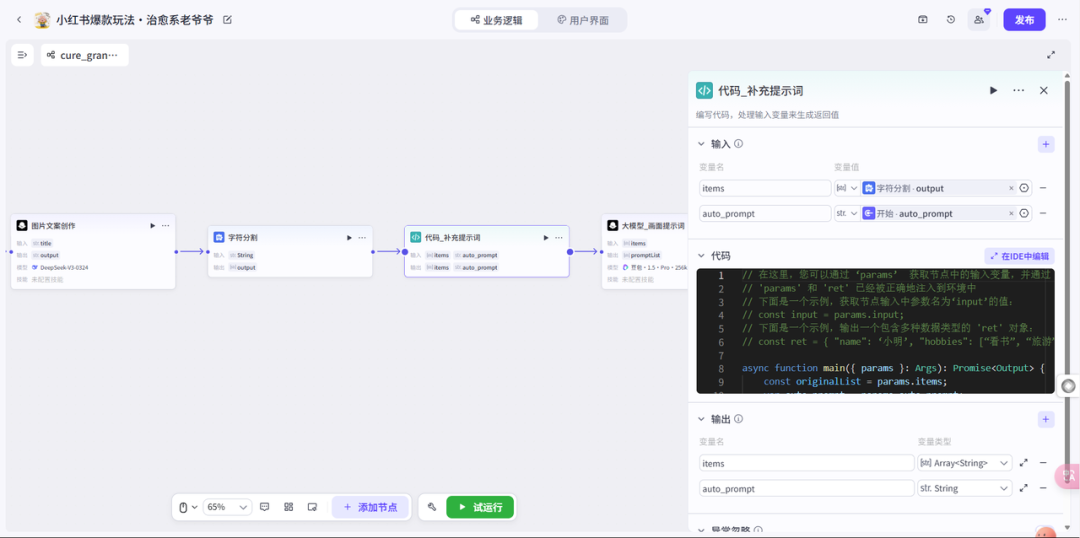Viewport: 1080px width, 538px height.
Task: Open panel header more options
Action: coord(1019,90)
